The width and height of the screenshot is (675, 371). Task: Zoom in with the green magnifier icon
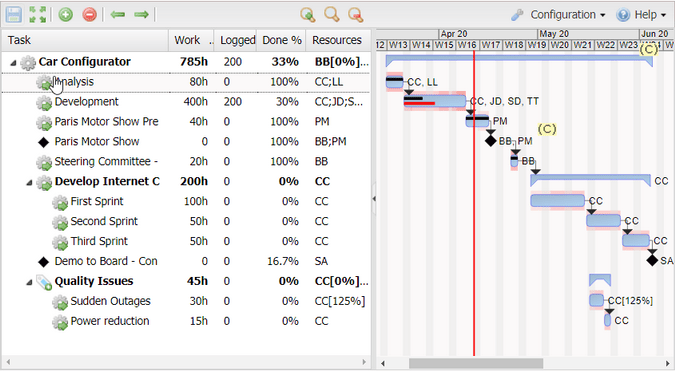[307, 15]
